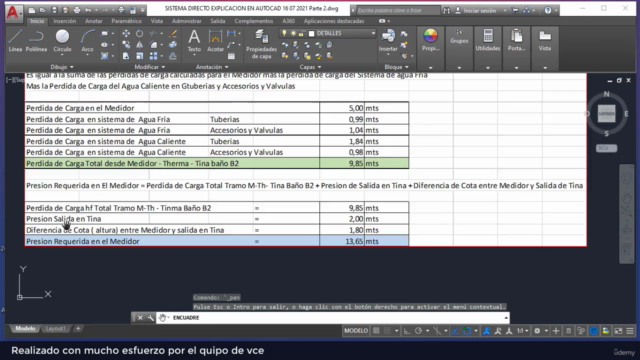This screenshot has height=360, width=640.
Task: Expand the Capas panel
Action: (x=310, y=67)
